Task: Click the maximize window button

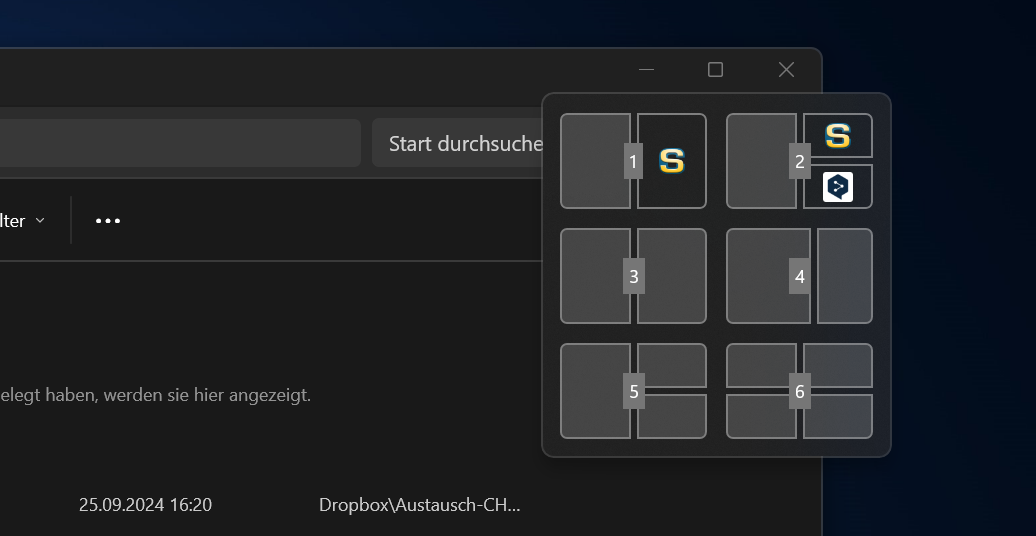Action: pos(715,69)
